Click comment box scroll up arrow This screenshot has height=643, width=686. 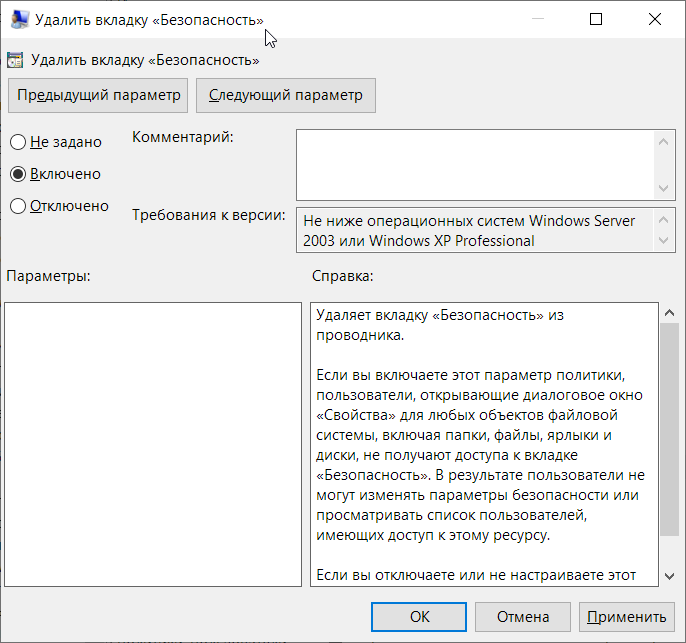663,142
